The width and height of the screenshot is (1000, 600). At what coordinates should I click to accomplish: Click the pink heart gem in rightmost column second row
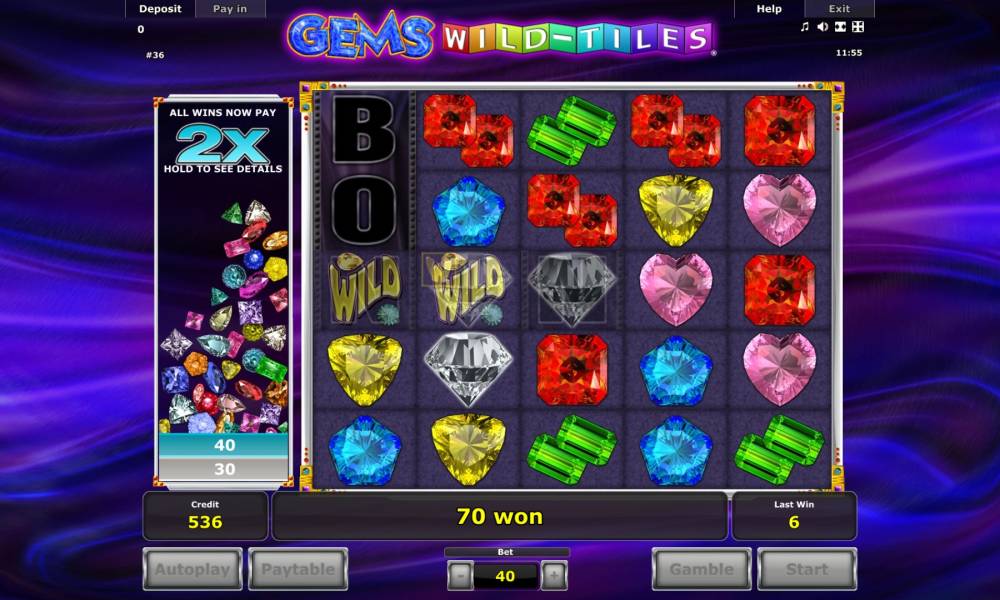[779, 209]
